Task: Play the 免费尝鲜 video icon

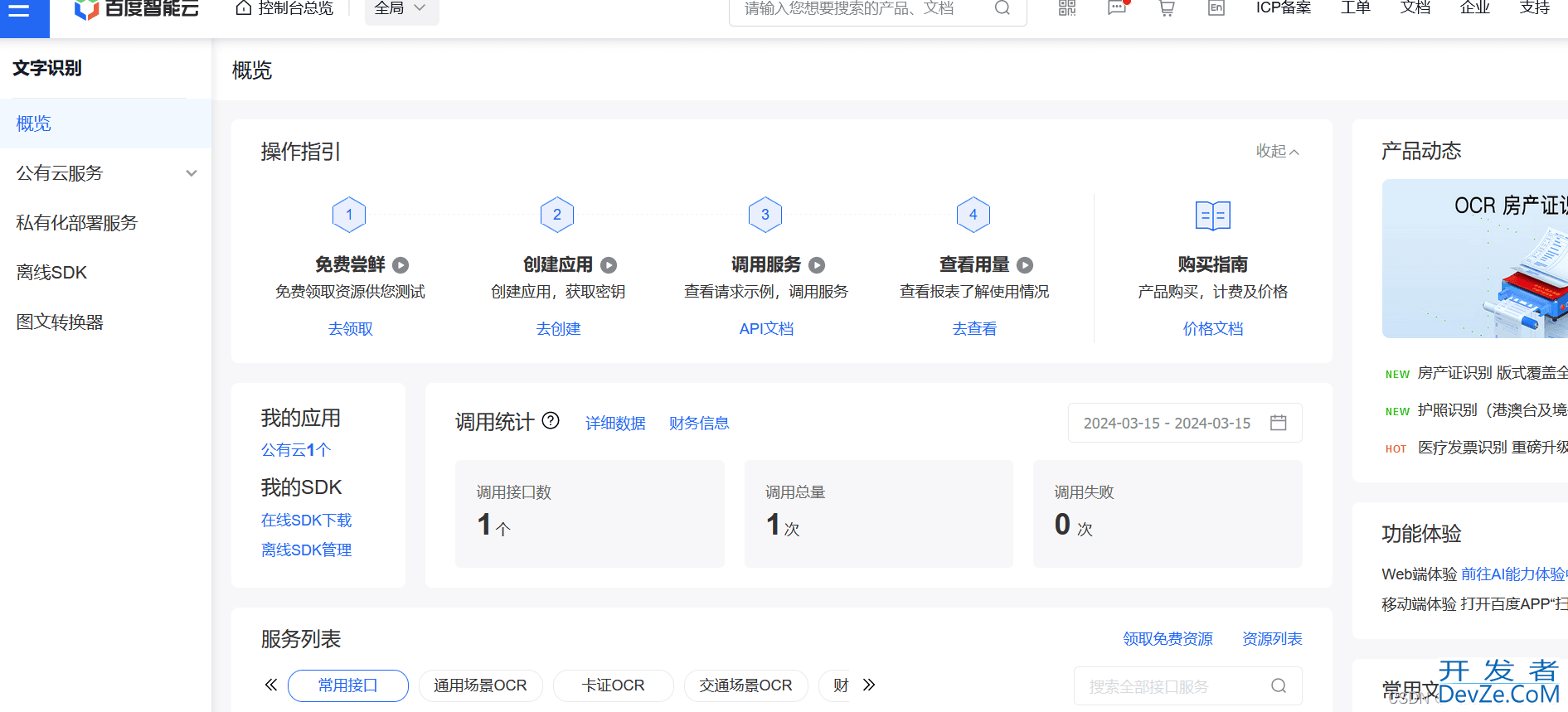Action: coord(400,265)
